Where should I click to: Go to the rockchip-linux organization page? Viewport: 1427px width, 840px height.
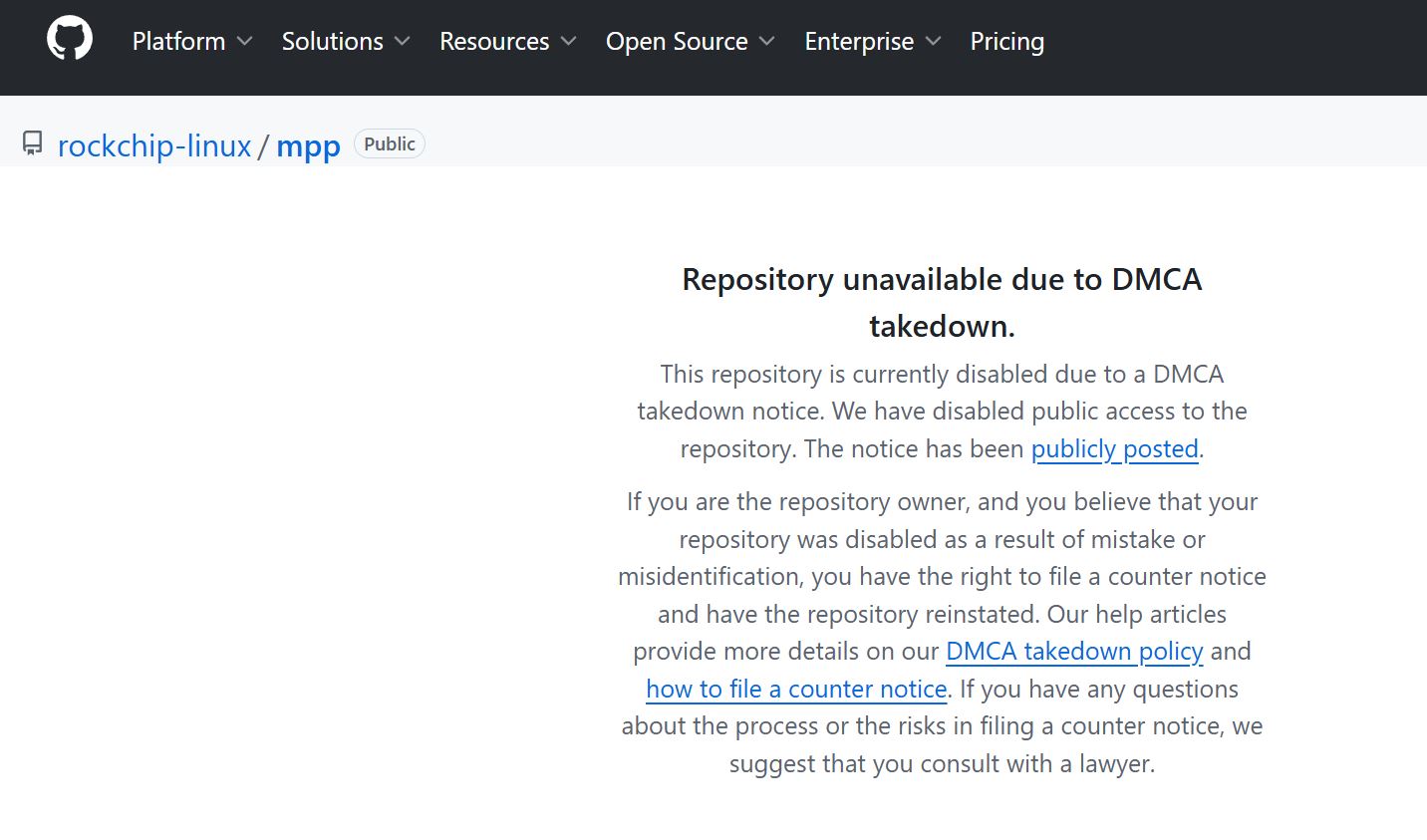point(154,145)
